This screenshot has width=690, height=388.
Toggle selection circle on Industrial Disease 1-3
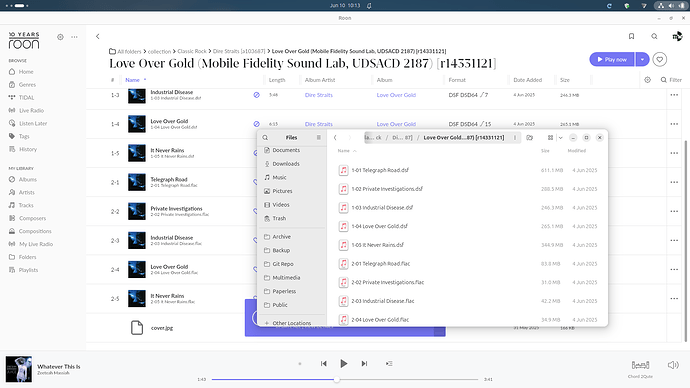coord(257,95)
